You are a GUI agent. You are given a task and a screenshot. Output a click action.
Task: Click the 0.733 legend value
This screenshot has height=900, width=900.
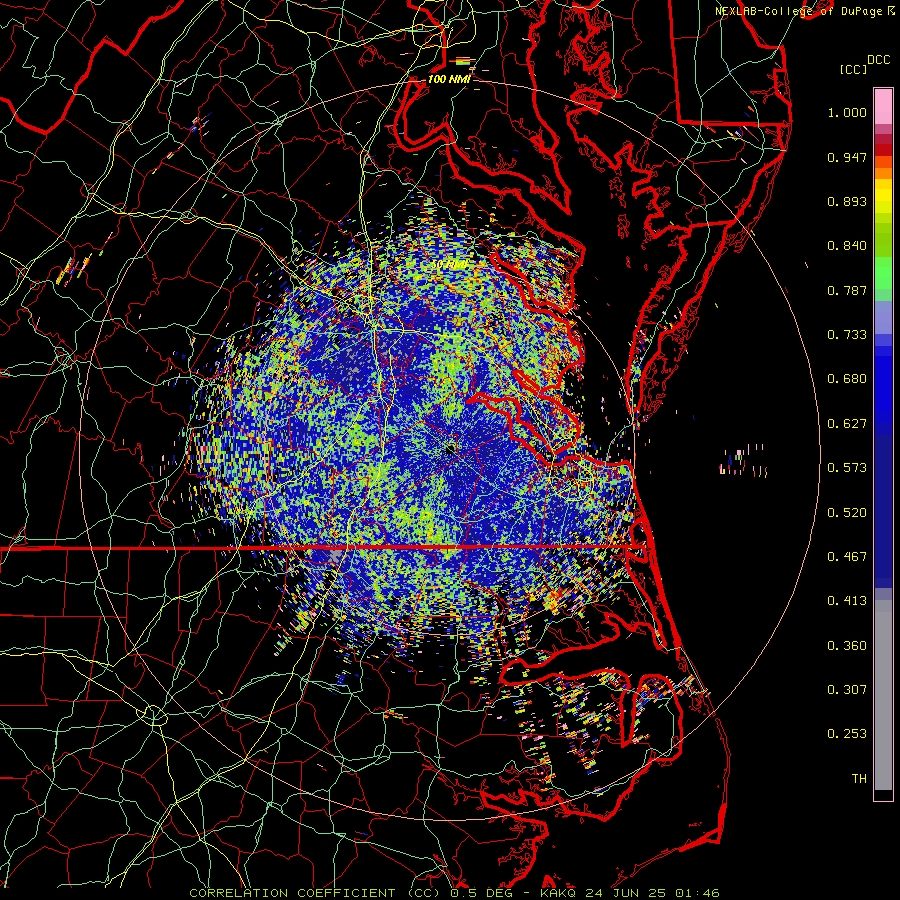coord(847,335)
